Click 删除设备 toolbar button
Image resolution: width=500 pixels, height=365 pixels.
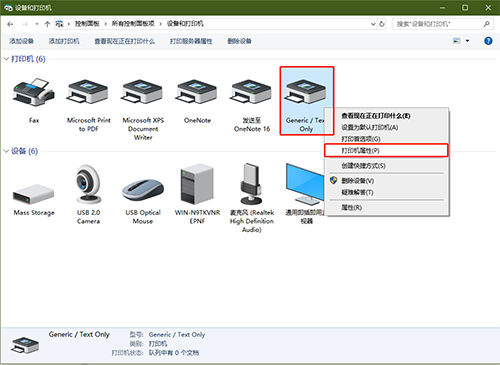click(x=239, y=41)
